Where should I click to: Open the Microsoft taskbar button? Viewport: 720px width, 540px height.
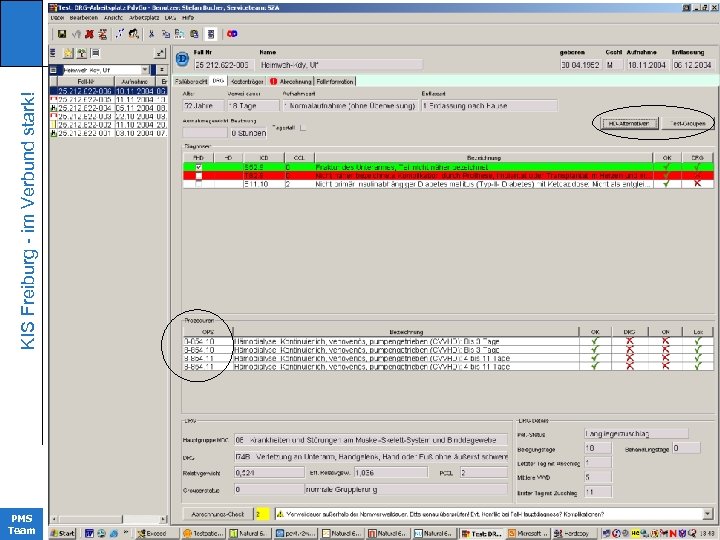point(528,533)
